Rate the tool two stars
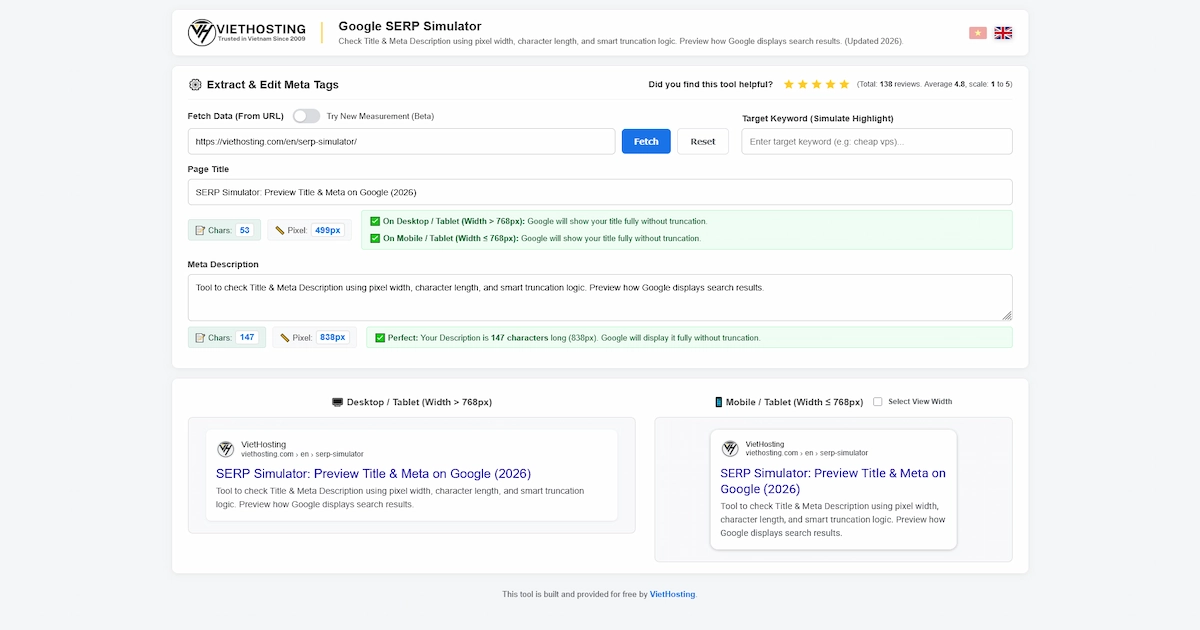The height and width of the screenshot is (630, 1200). pyautogui.click(x=803, y=85)
